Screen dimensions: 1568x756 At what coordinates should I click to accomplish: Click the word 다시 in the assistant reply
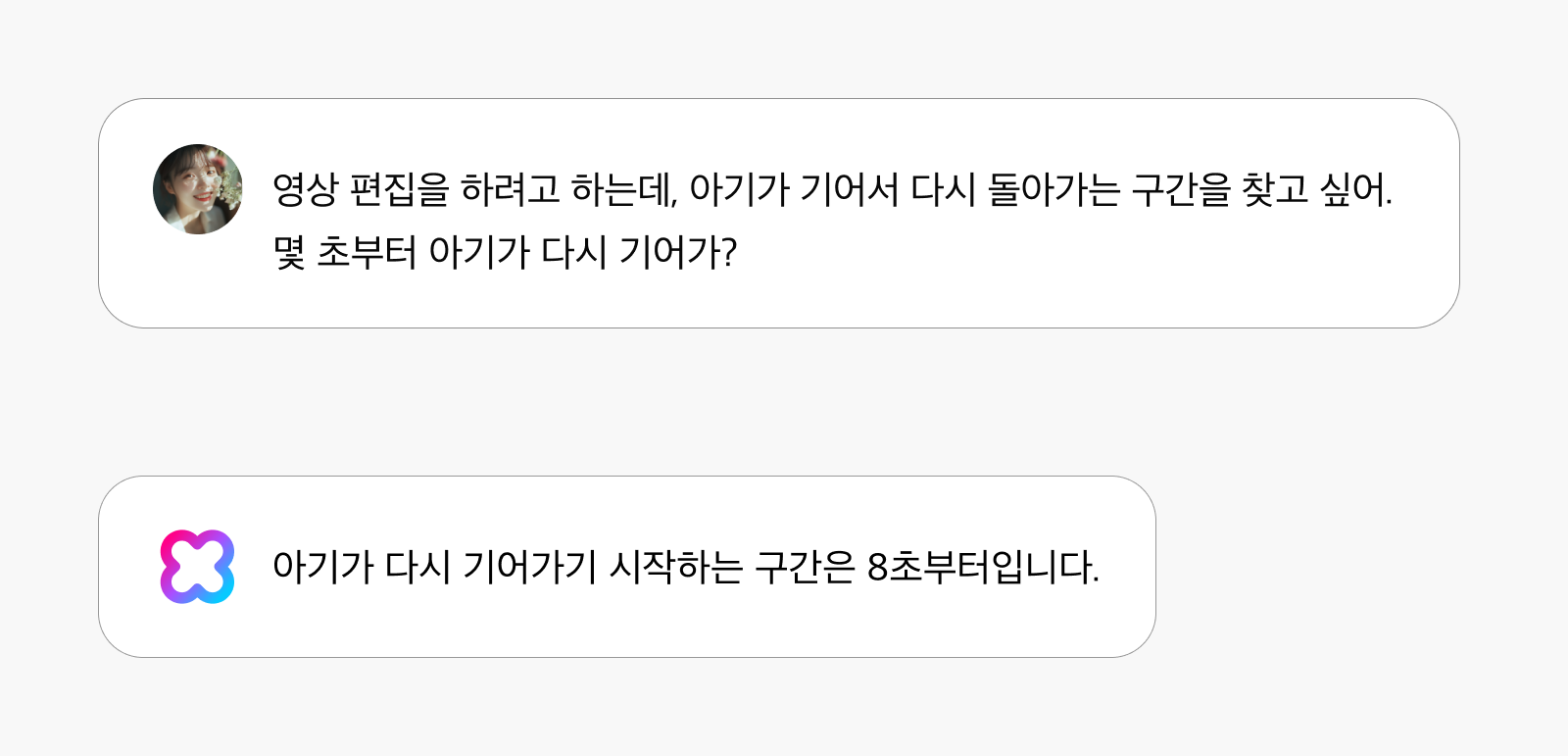tap(417, 567)
